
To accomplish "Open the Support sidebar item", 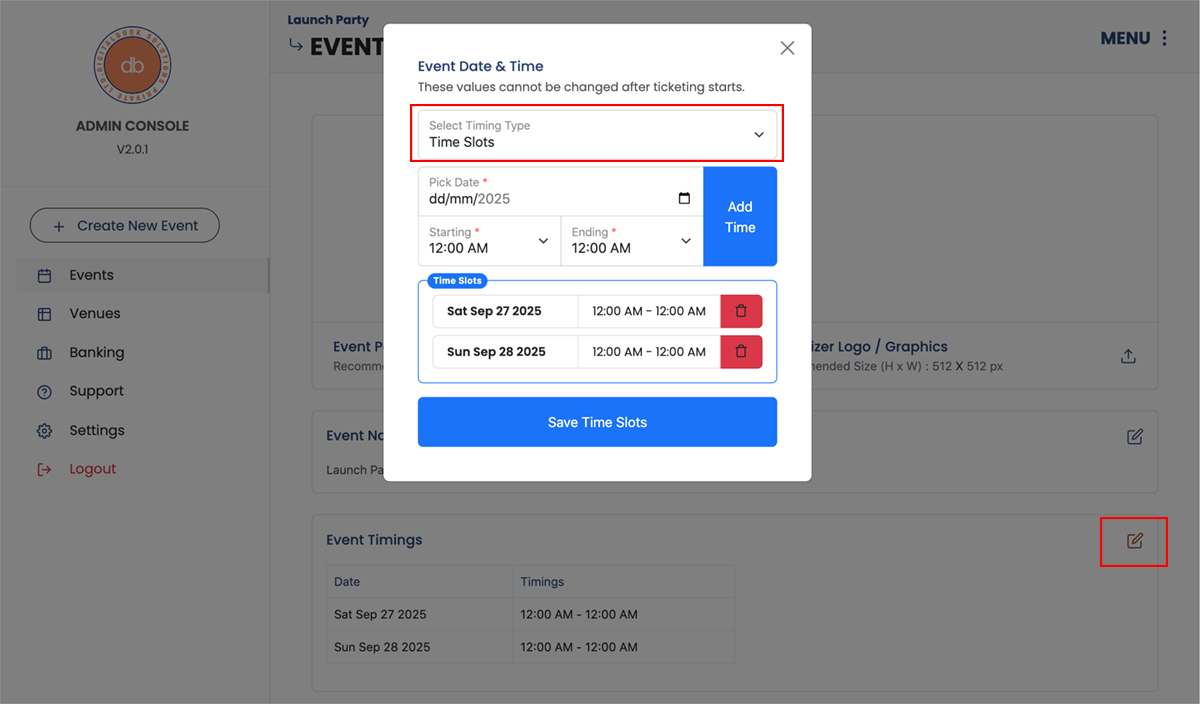I will pyautogui.click(x=96, y=392).
